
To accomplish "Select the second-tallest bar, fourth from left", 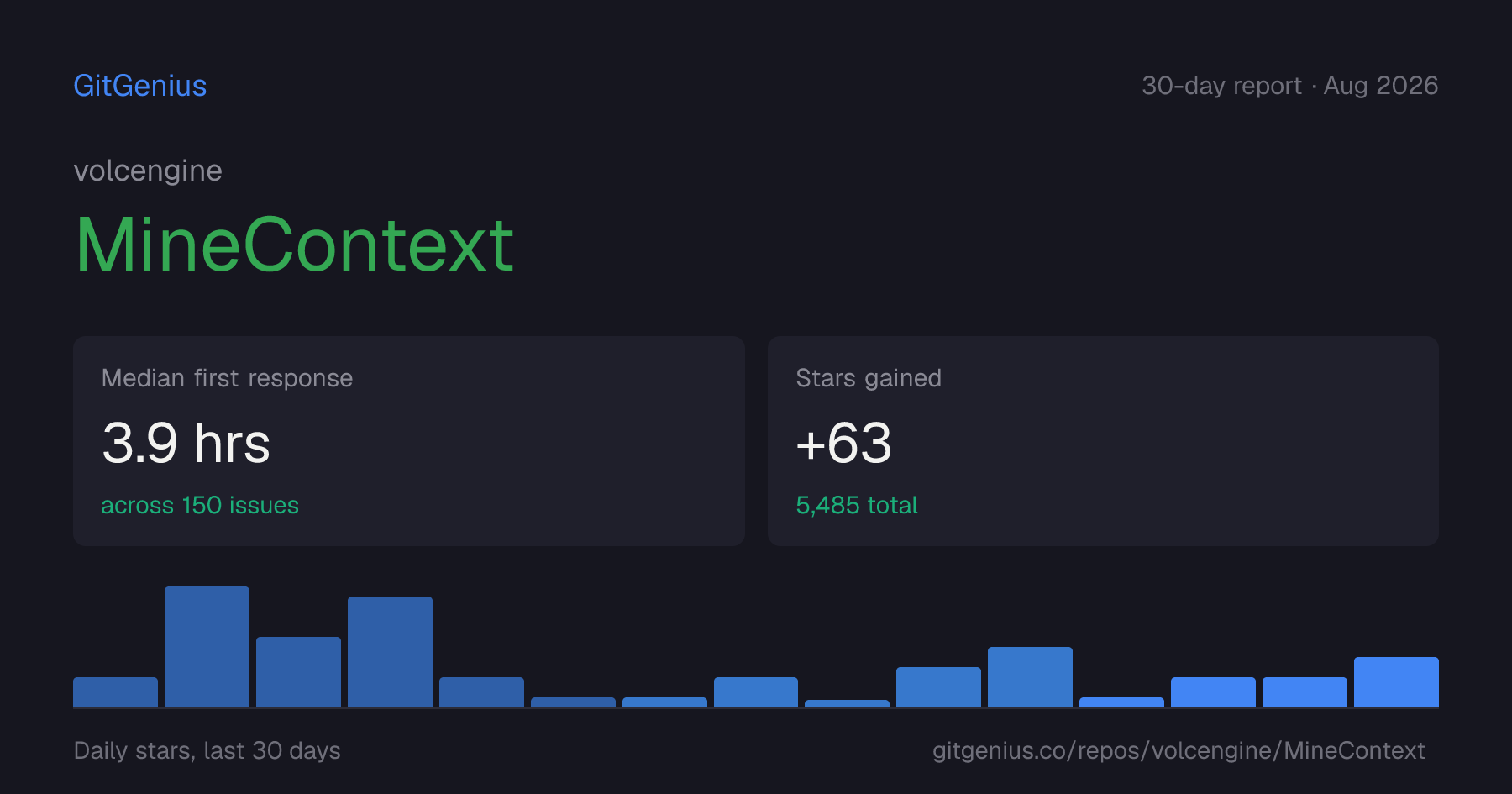I will coord(390,652).
